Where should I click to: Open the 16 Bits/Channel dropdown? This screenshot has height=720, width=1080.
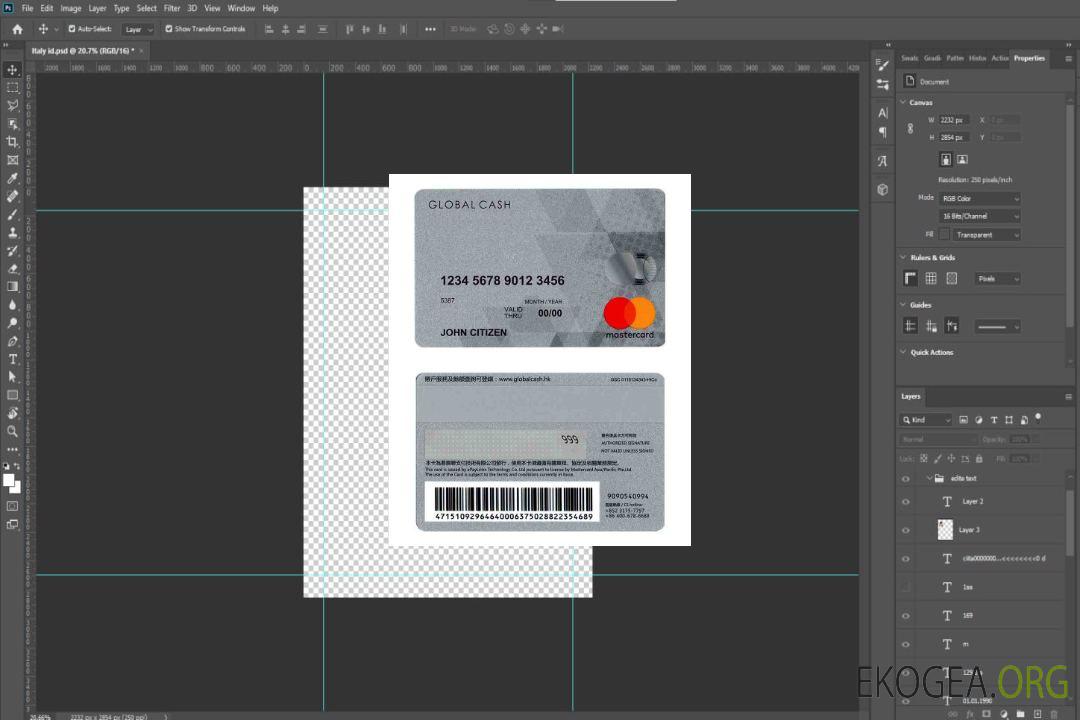[979, 216]
